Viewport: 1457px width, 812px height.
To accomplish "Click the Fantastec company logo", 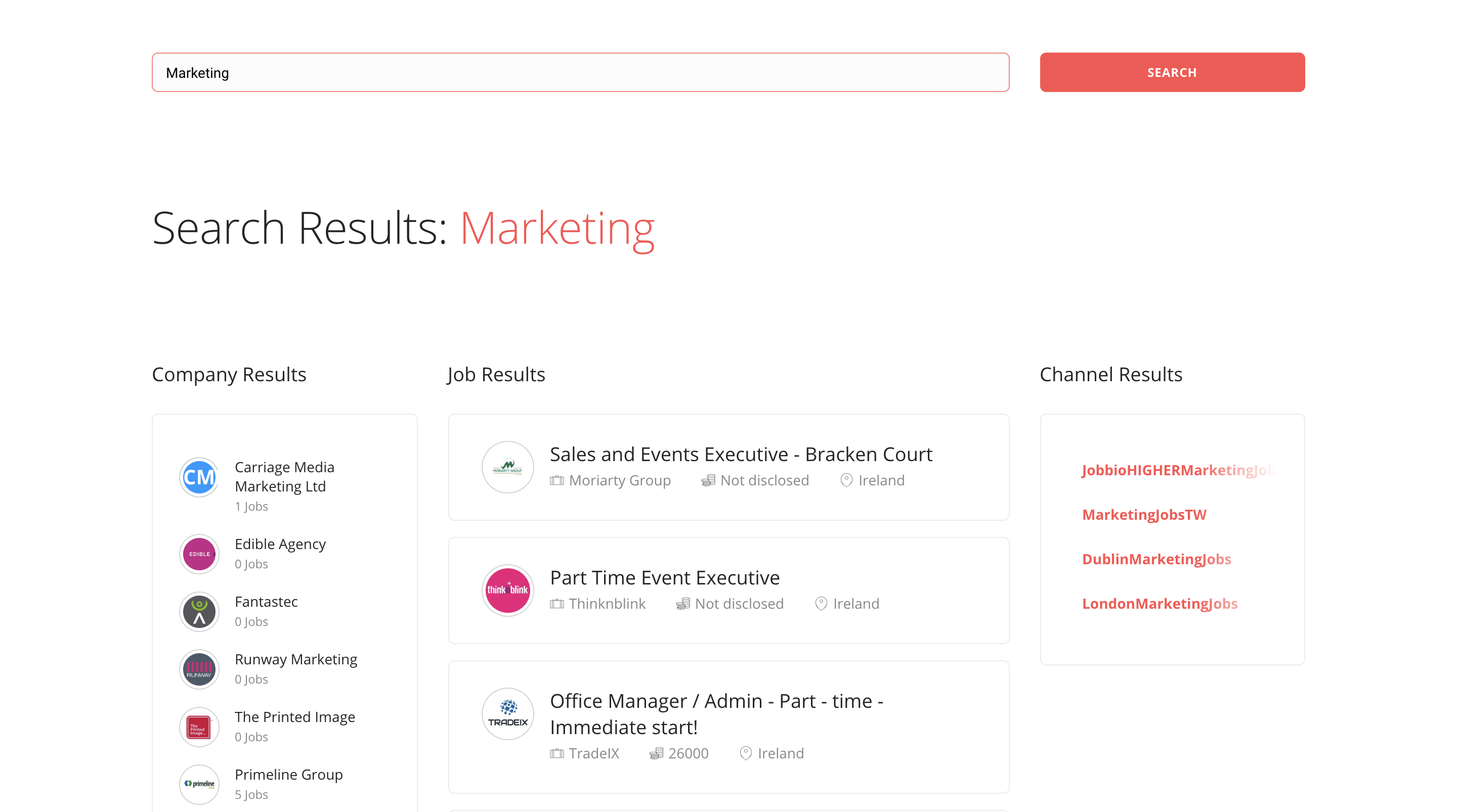I will 198,611.
